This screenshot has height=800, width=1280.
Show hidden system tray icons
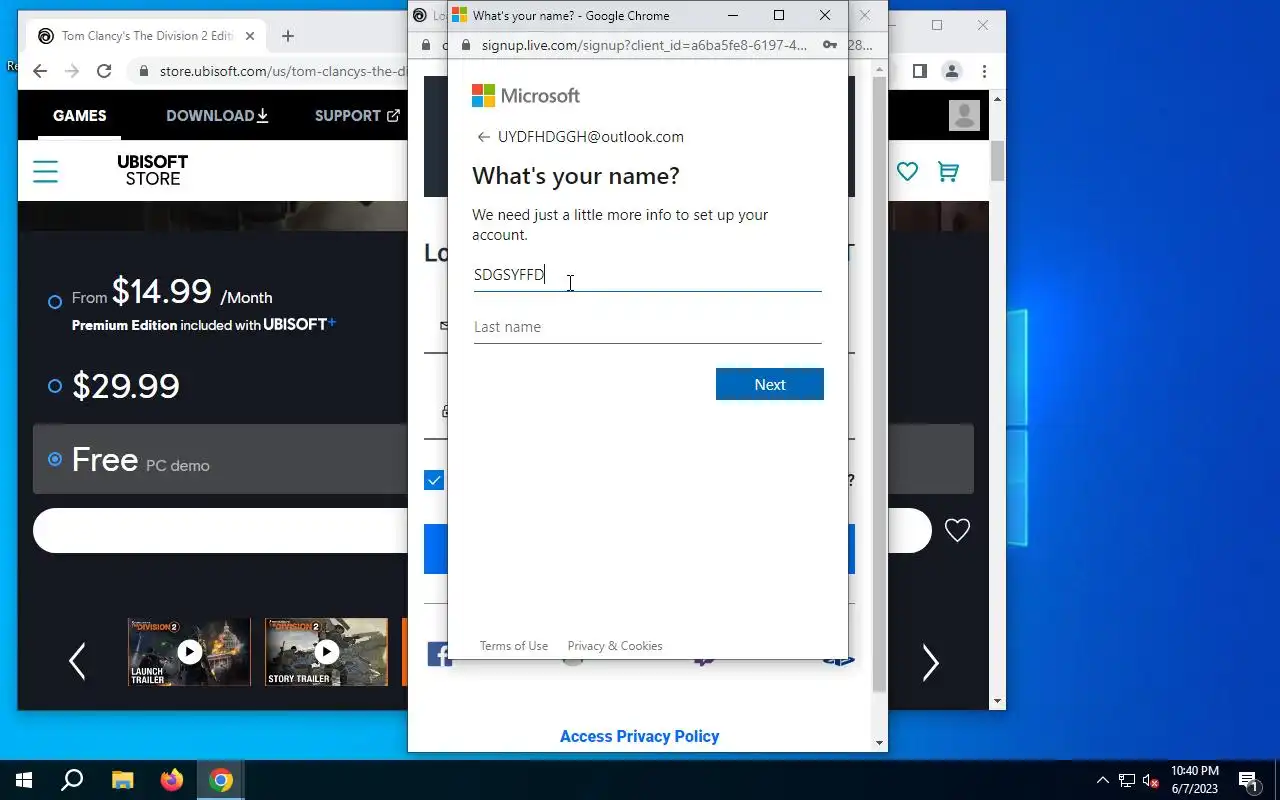[1103, 780]
